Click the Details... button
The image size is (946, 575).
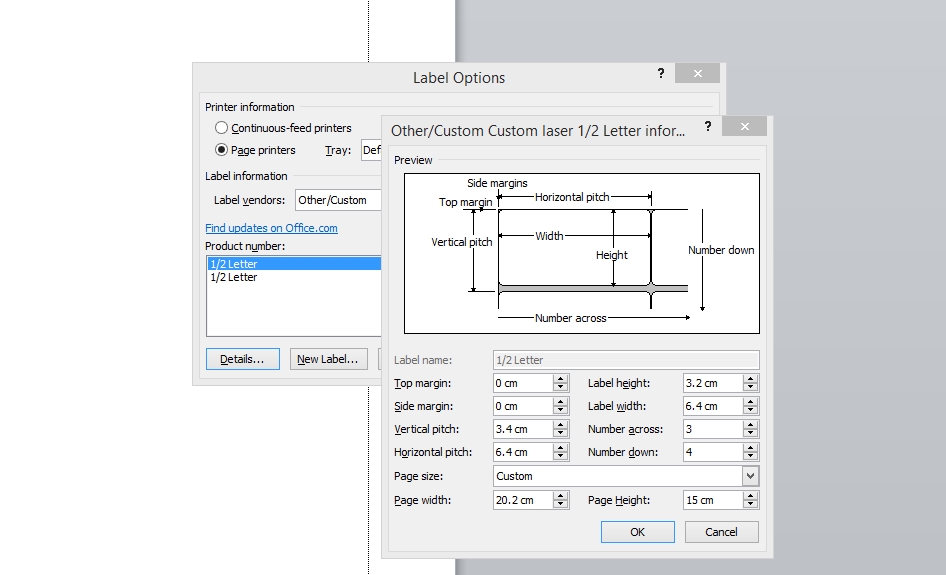pos(243,359)
